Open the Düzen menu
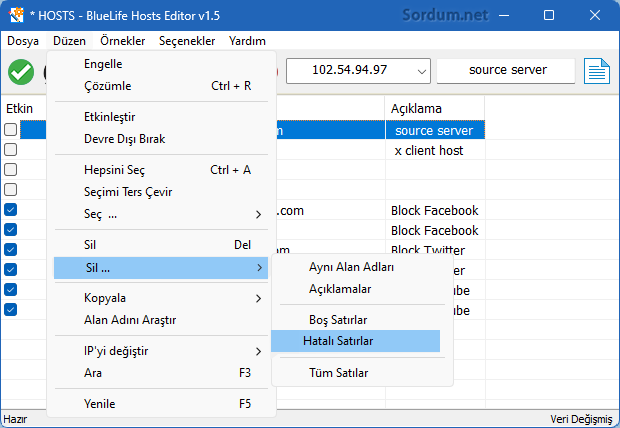620x428 pixels. click(70, 41)
